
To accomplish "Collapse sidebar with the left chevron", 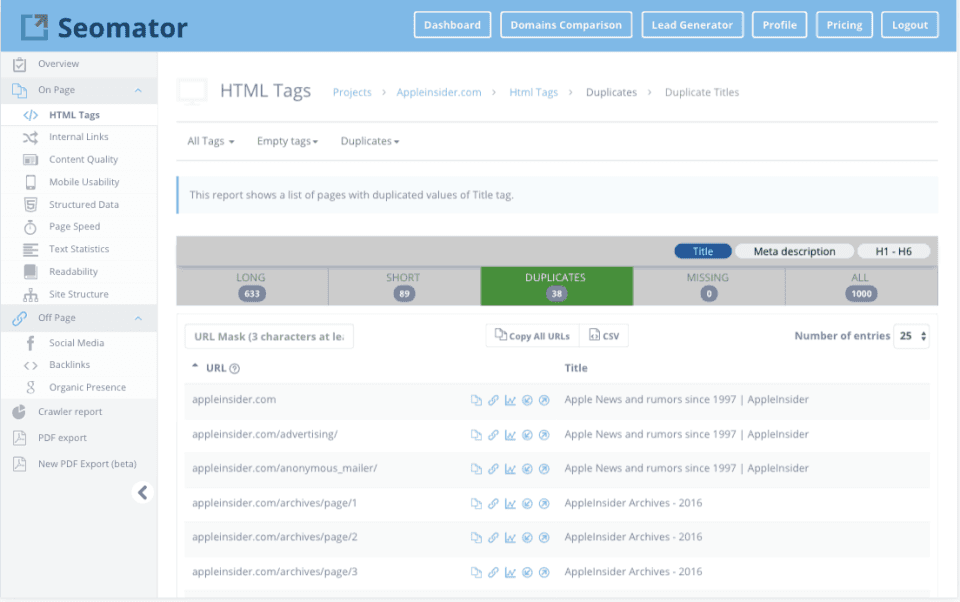I will click(x=142, y=492).
